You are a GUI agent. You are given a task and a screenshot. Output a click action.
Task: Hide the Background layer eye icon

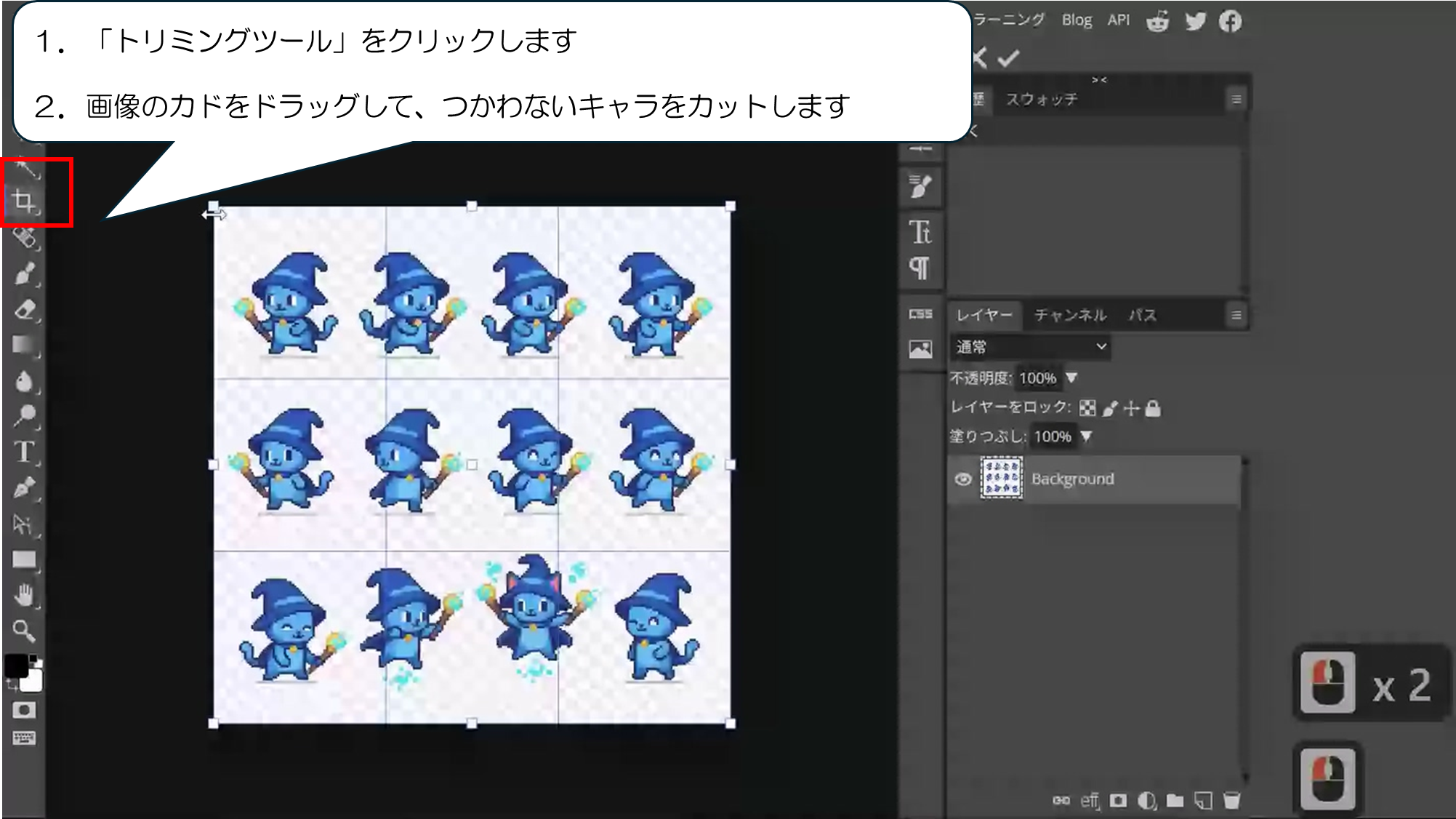click(x=963, y=479)
